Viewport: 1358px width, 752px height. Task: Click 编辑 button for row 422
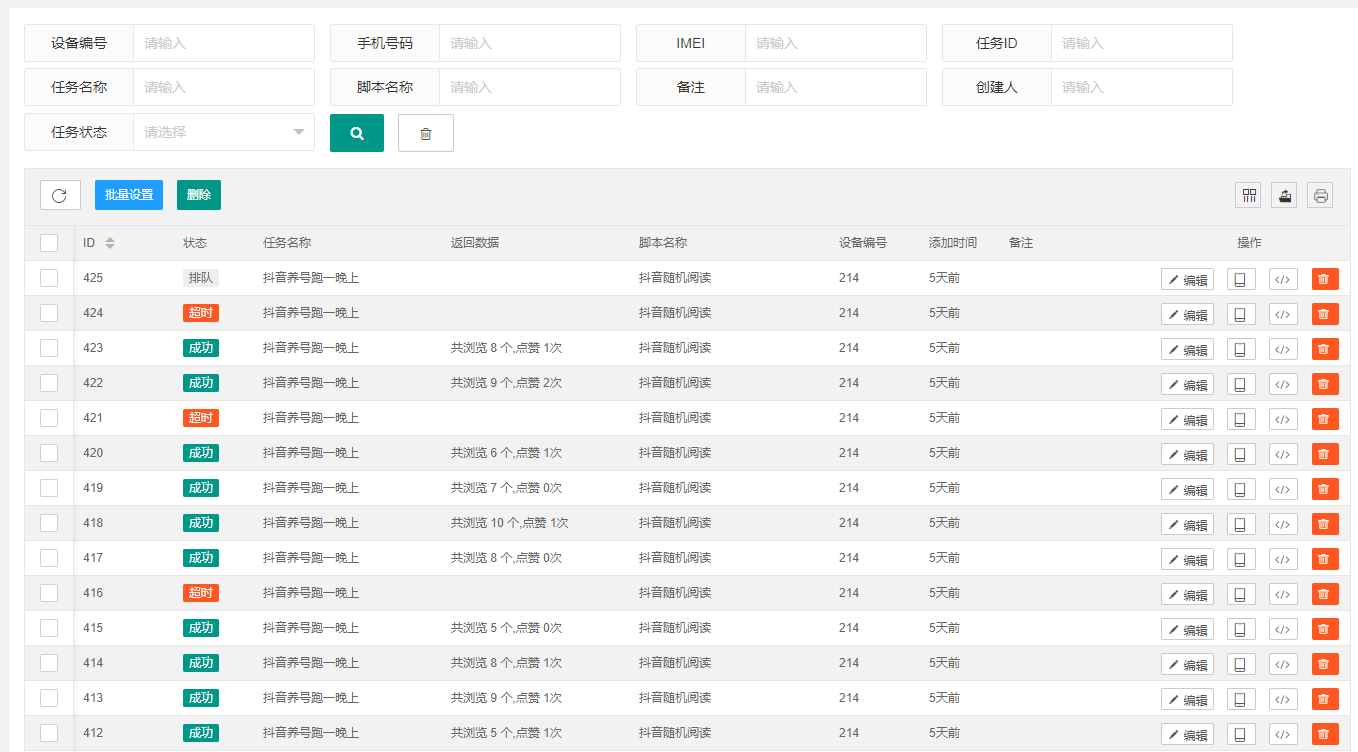(1187, 384)
